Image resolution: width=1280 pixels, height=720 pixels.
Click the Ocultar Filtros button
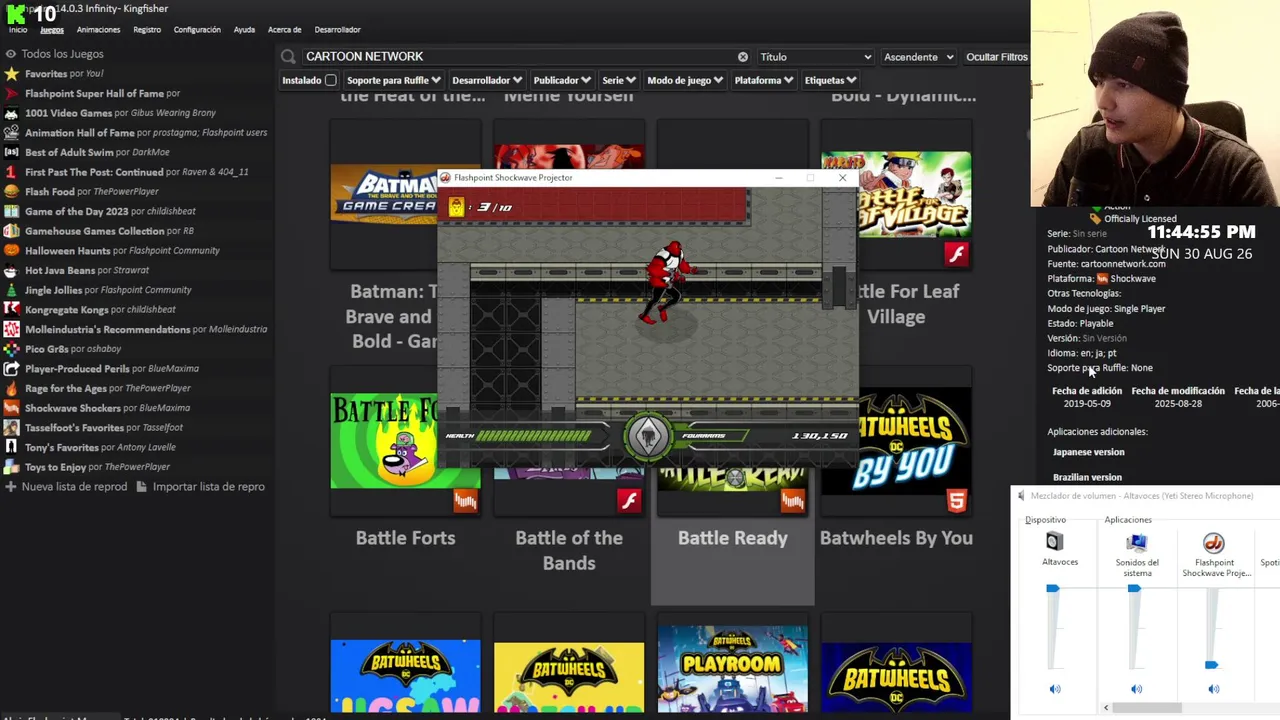coord(997,57)
